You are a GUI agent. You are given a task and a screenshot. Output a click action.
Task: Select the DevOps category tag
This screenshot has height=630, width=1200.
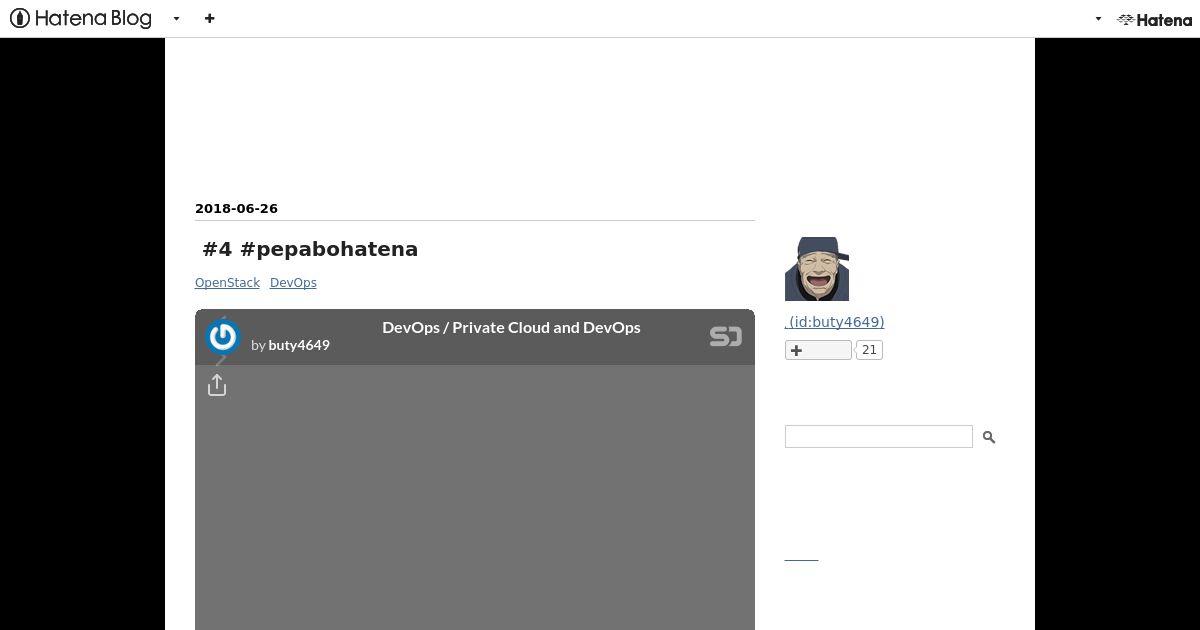click(293, 283)
